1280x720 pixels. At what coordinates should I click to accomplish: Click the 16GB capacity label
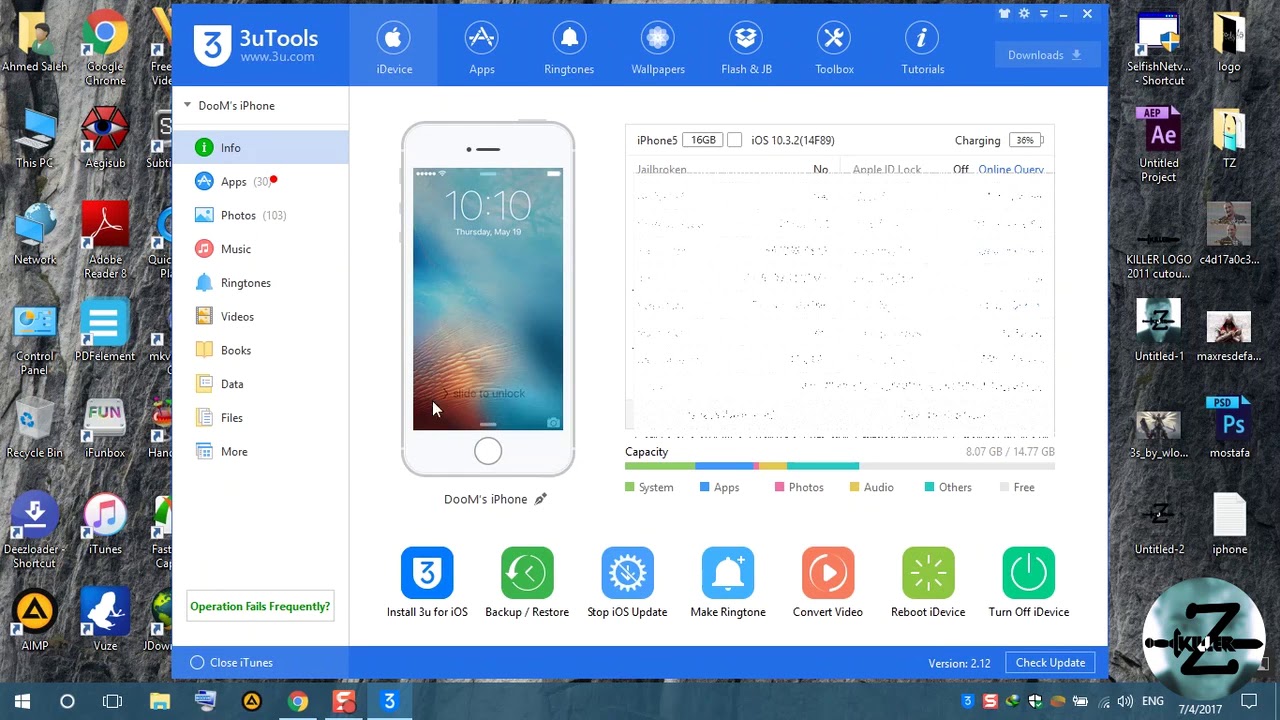coord(703,140)
